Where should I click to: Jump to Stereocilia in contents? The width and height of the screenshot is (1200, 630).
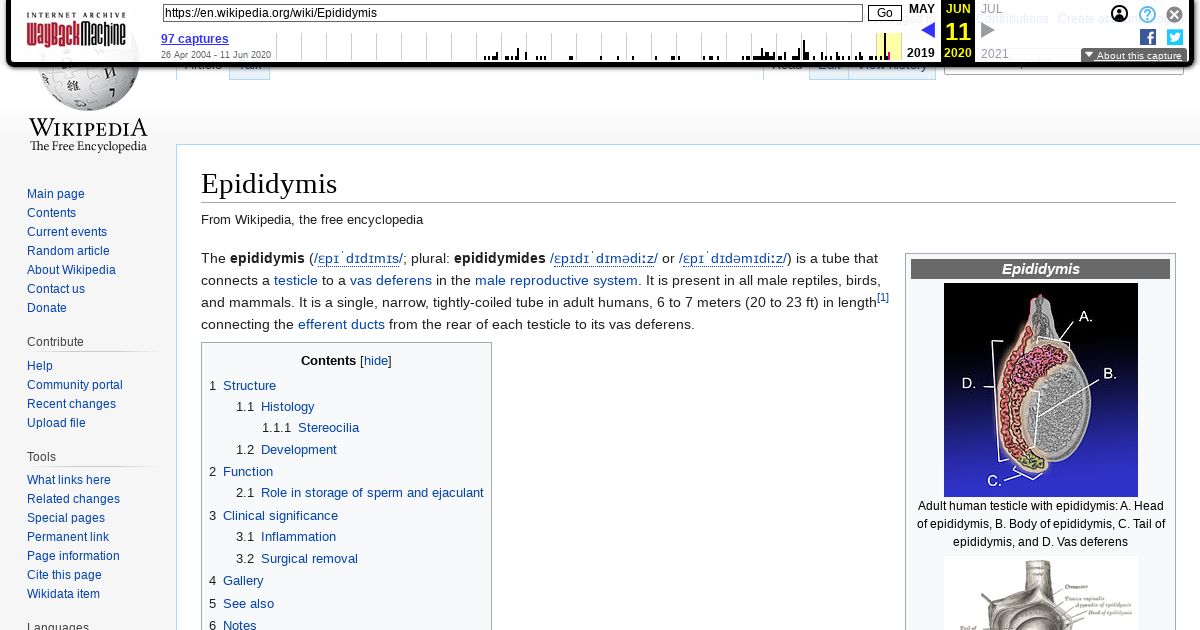pos(328,428)
